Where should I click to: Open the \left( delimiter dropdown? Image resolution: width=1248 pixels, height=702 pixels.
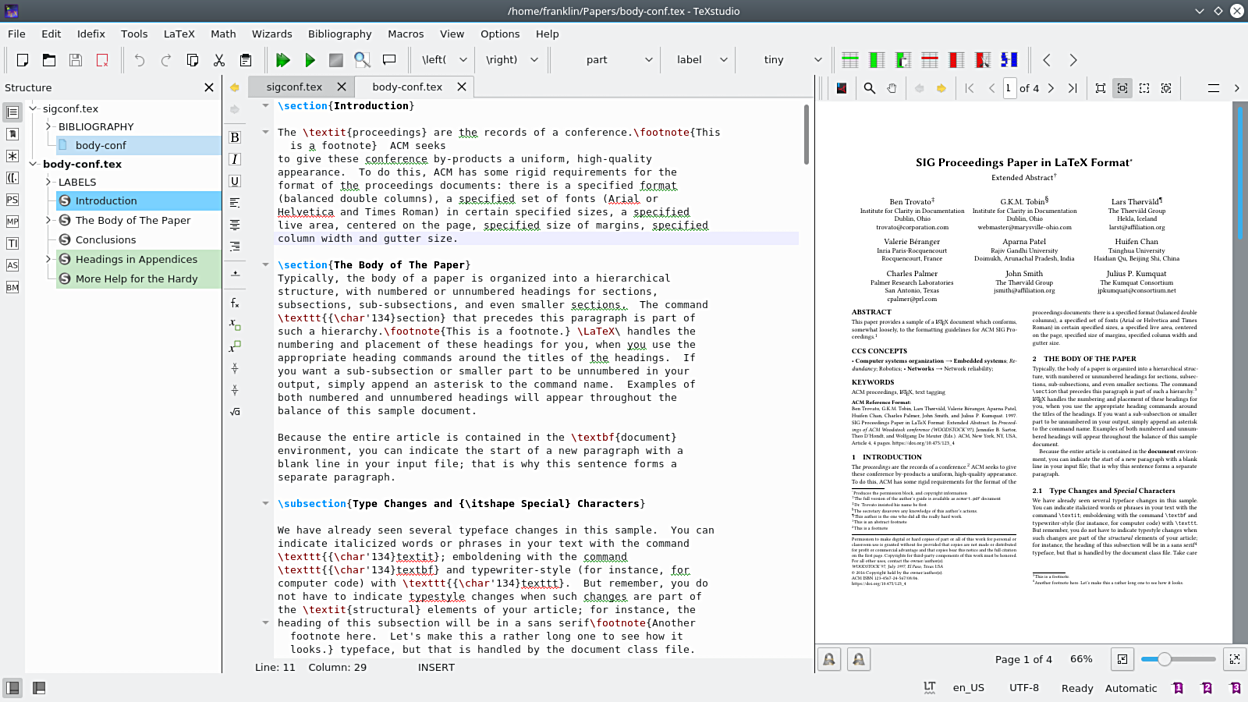coord(463,60)
